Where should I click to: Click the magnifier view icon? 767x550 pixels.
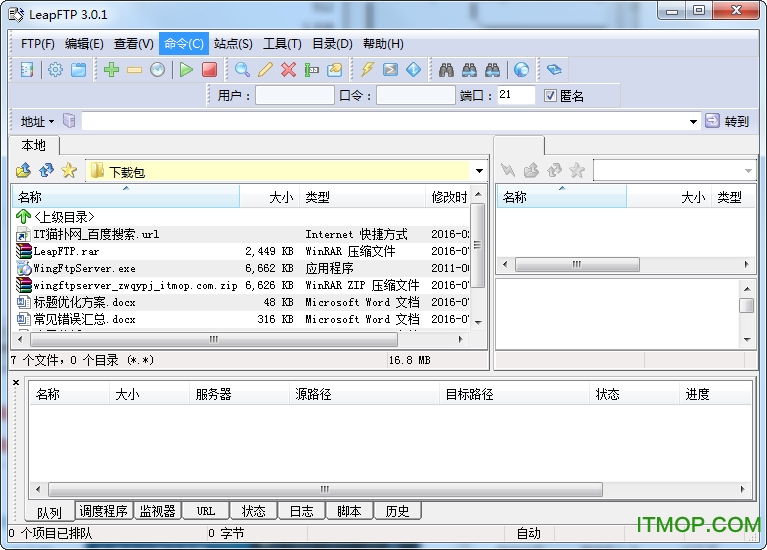[242, 69]
